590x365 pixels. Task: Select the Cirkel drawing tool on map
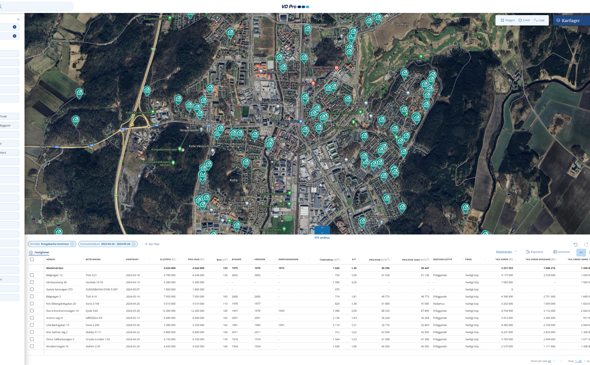[x=524, y=20]
